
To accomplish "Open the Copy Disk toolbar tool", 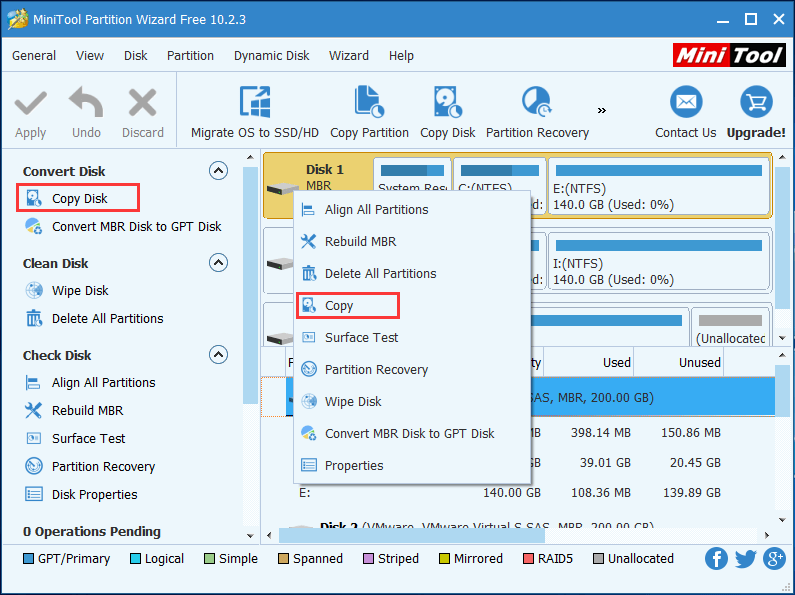I will [448, 113].
